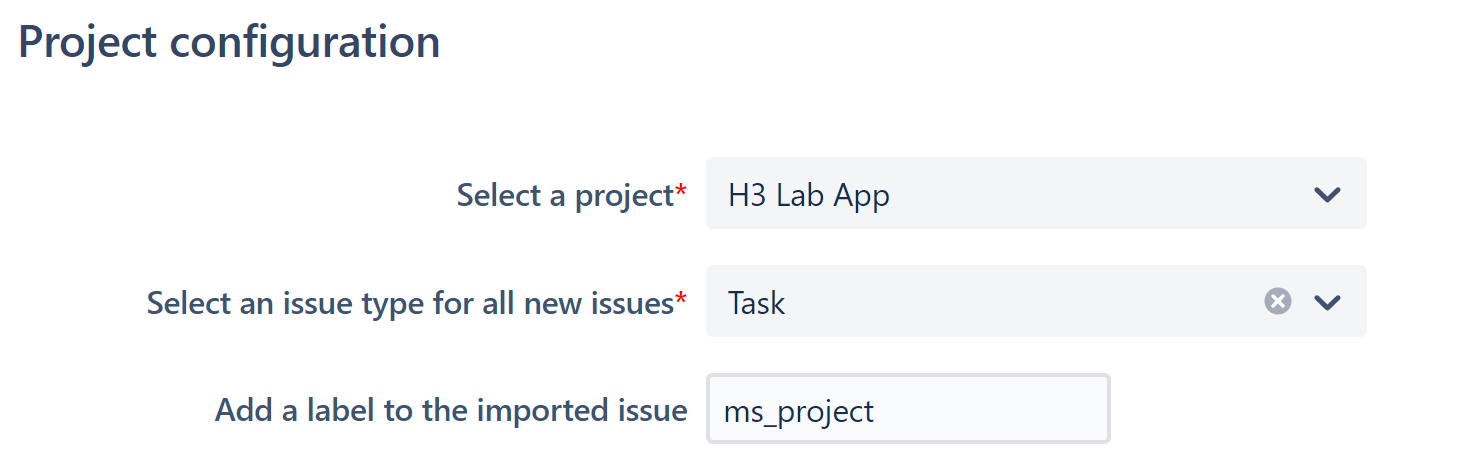Image resolution: width=1460 pixels, height=474 pixels.
Task: Click the "Select an issue type" label
Action: (x=410, y=303)
